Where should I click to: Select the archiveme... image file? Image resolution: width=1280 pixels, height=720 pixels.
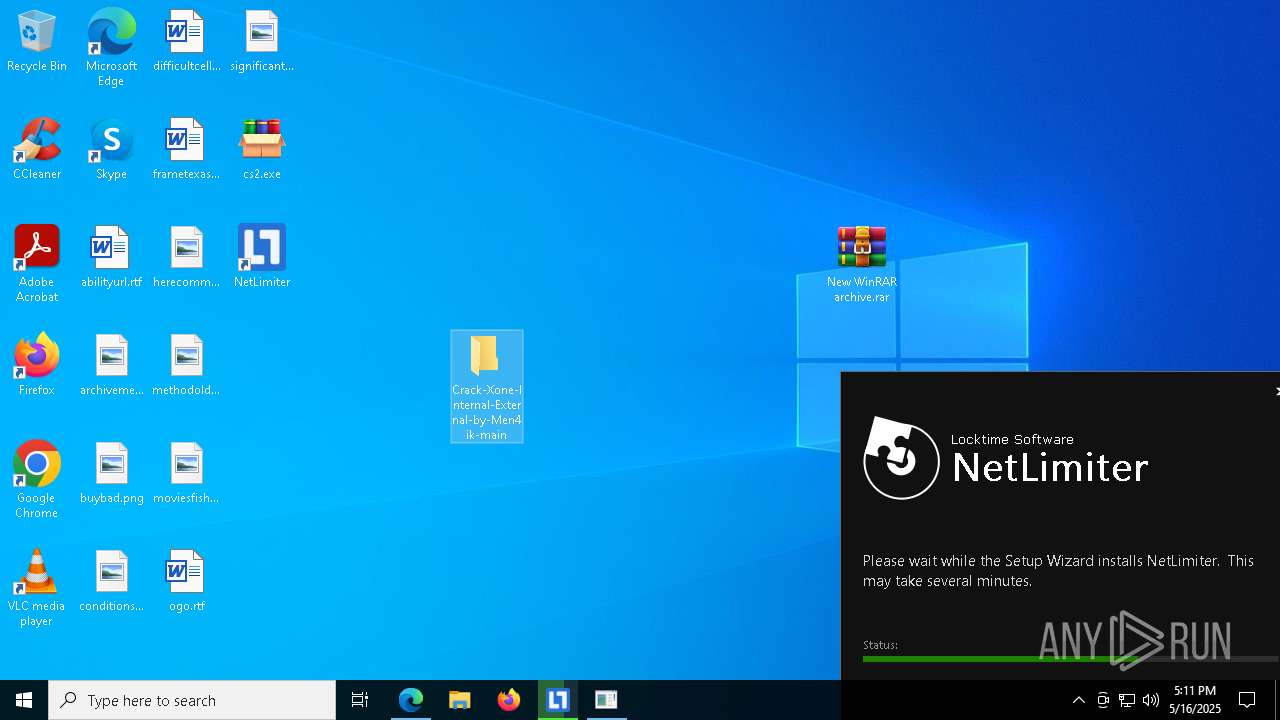[111, 366]
